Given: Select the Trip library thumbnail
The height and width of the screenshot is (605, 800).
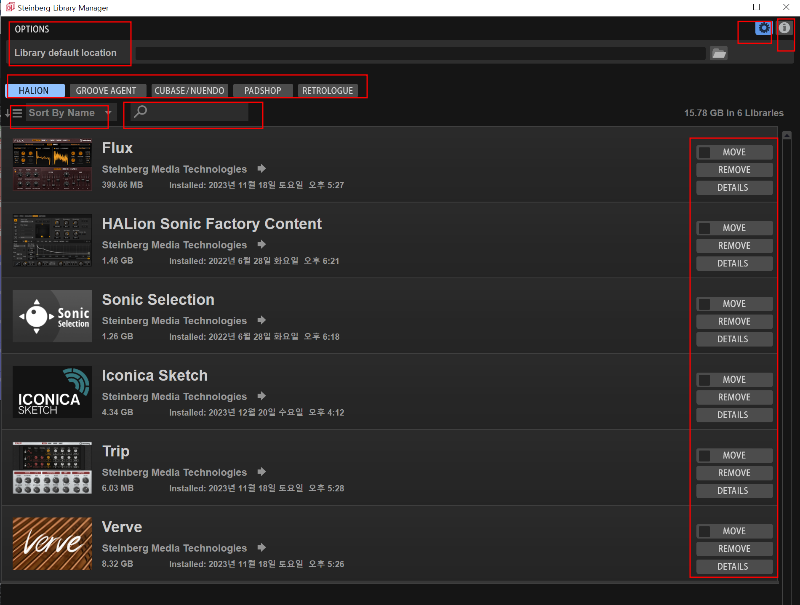Looking at the screenshot, I should click(x=53, y=468).
